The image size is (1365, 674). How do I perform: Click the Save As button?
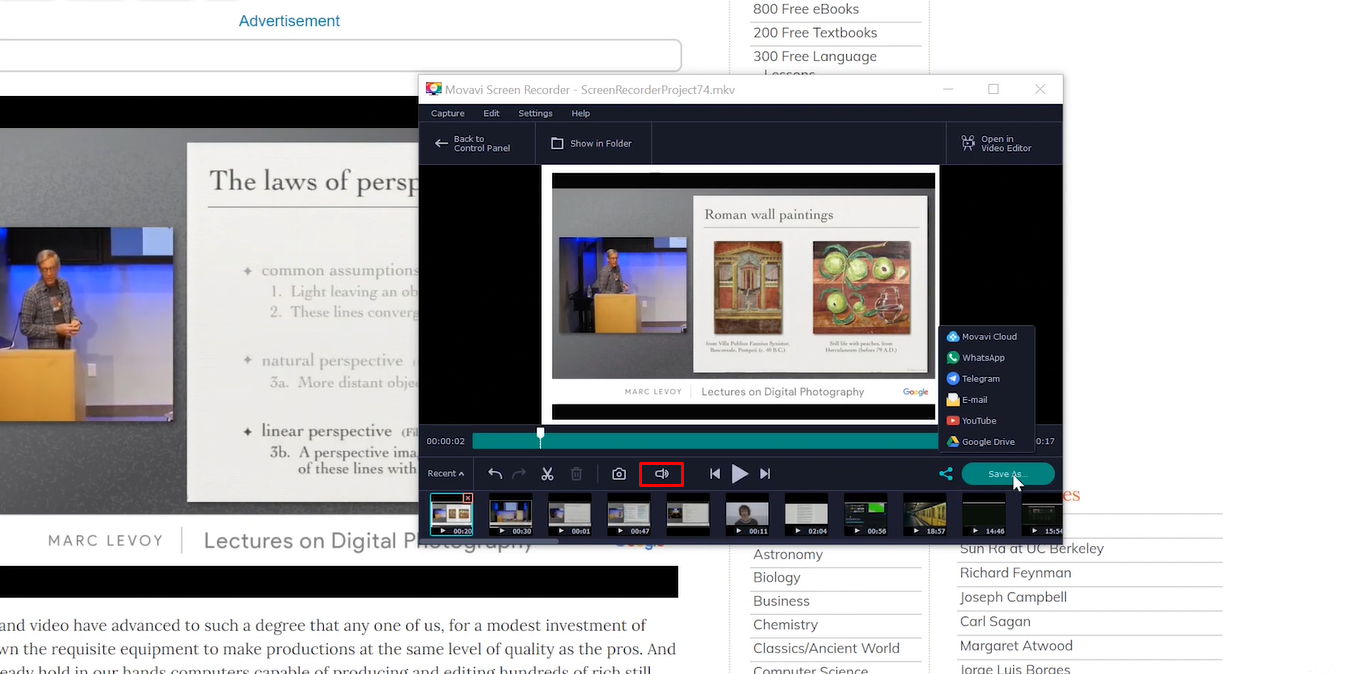coord(1007,473)
